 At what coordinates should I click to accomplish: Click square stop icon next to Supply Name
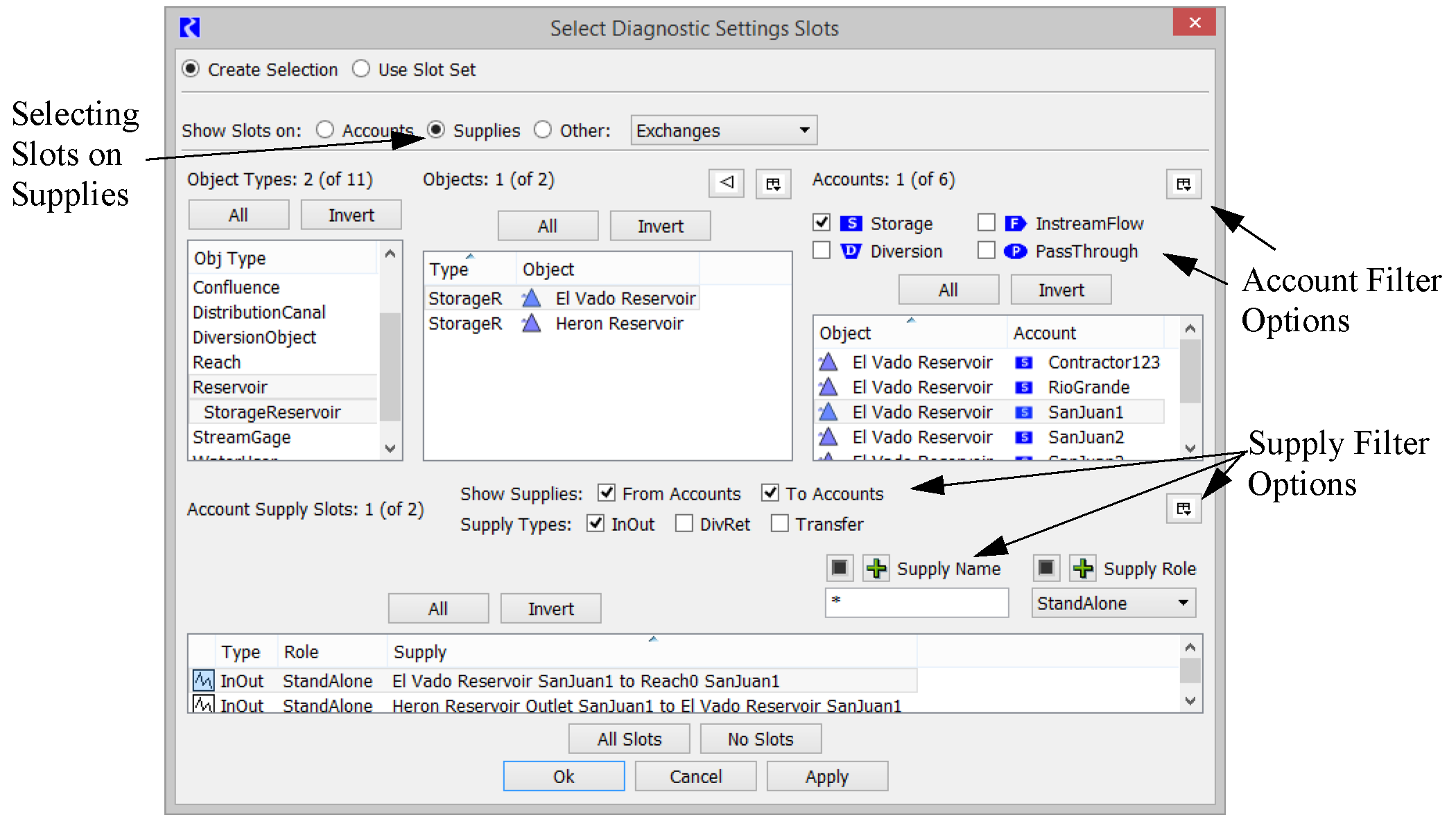point(840,568)
